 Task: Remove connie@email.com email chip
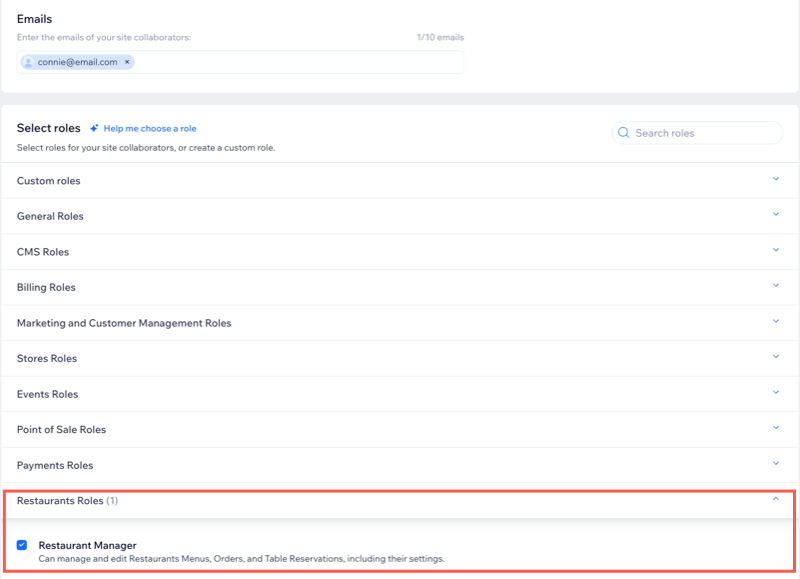(127, 62)
